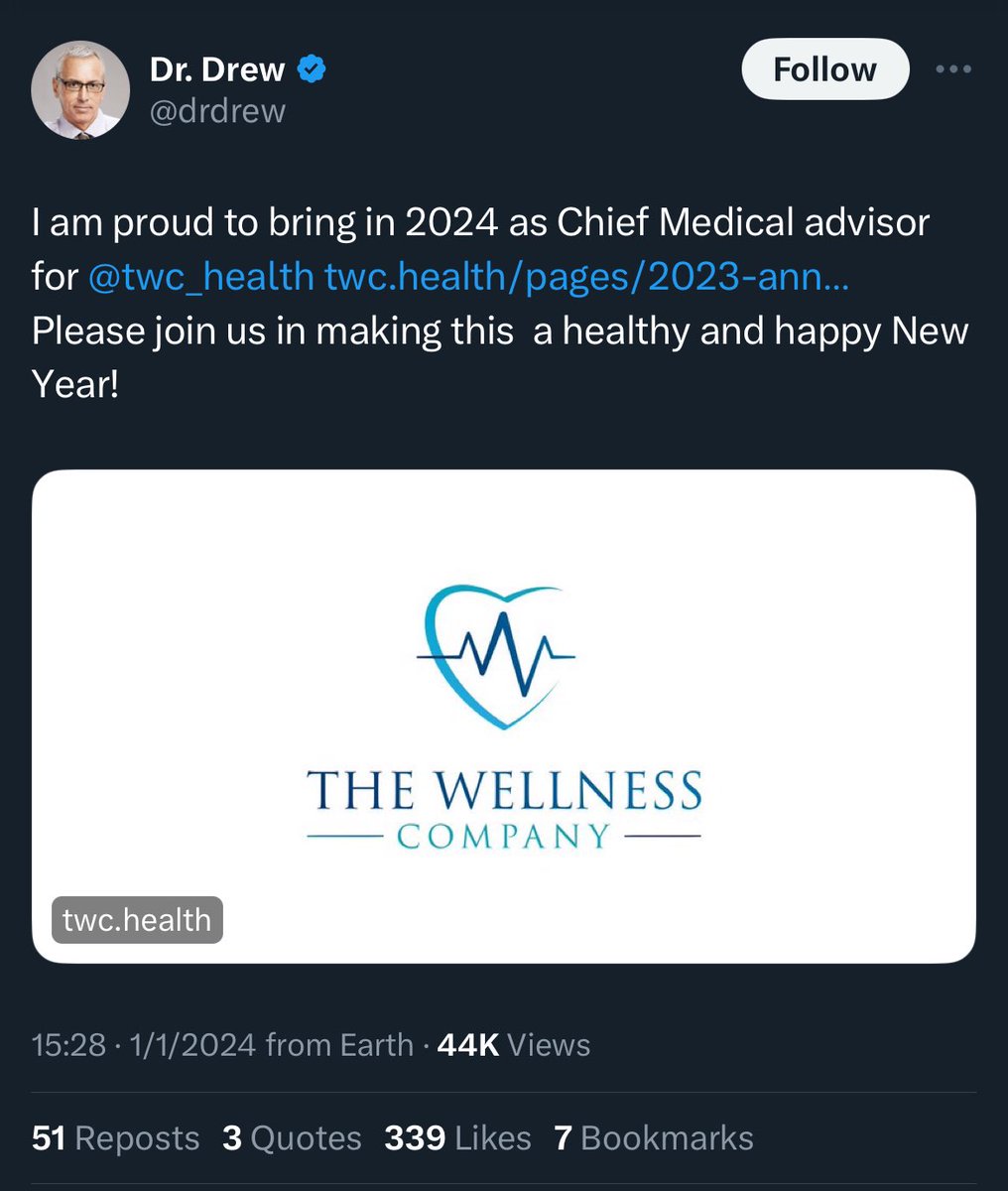Open the three-dot more options menu
The height and width of the screenshot is (1191, 1008).
point(954,69)
